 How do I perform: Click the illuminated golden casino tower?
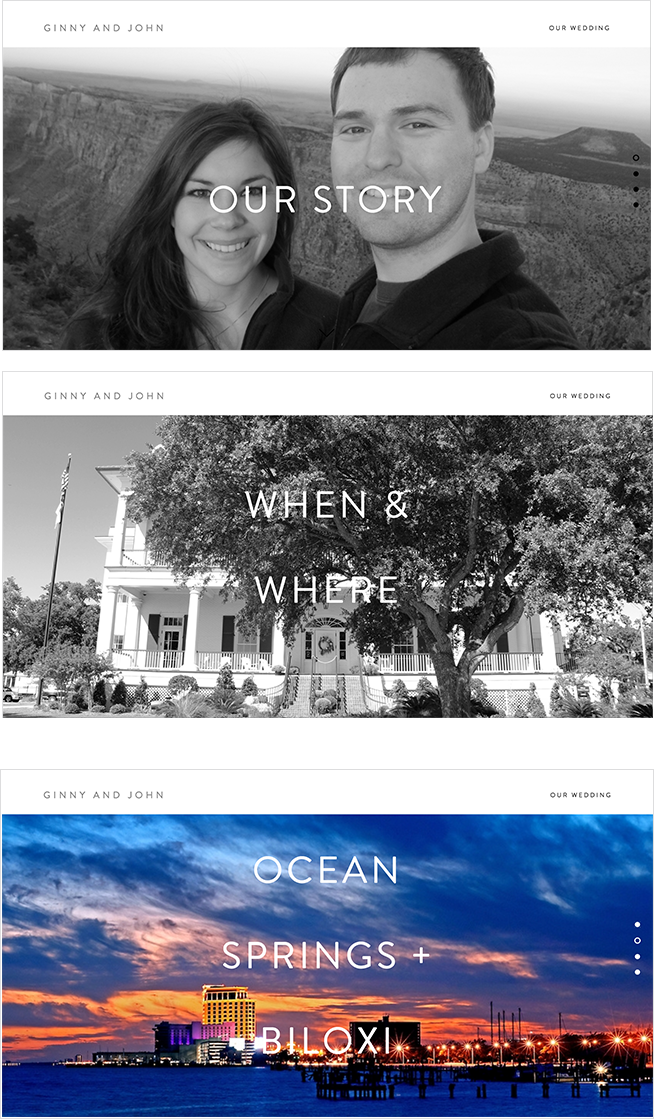click(228, 1012)
